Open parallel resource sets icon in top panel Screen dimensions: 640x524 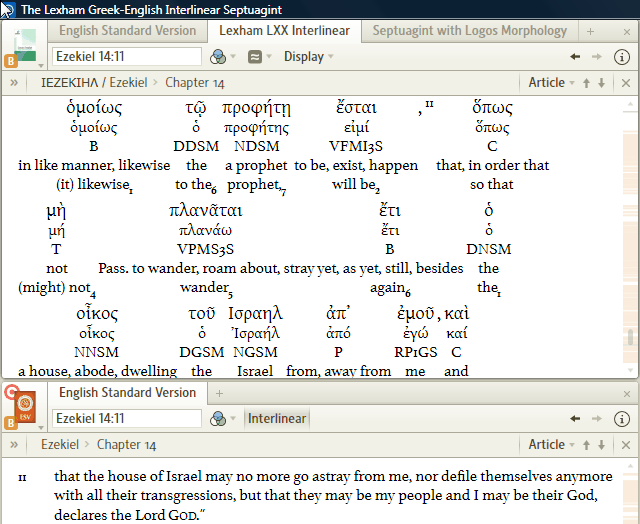tap(255, 57)
